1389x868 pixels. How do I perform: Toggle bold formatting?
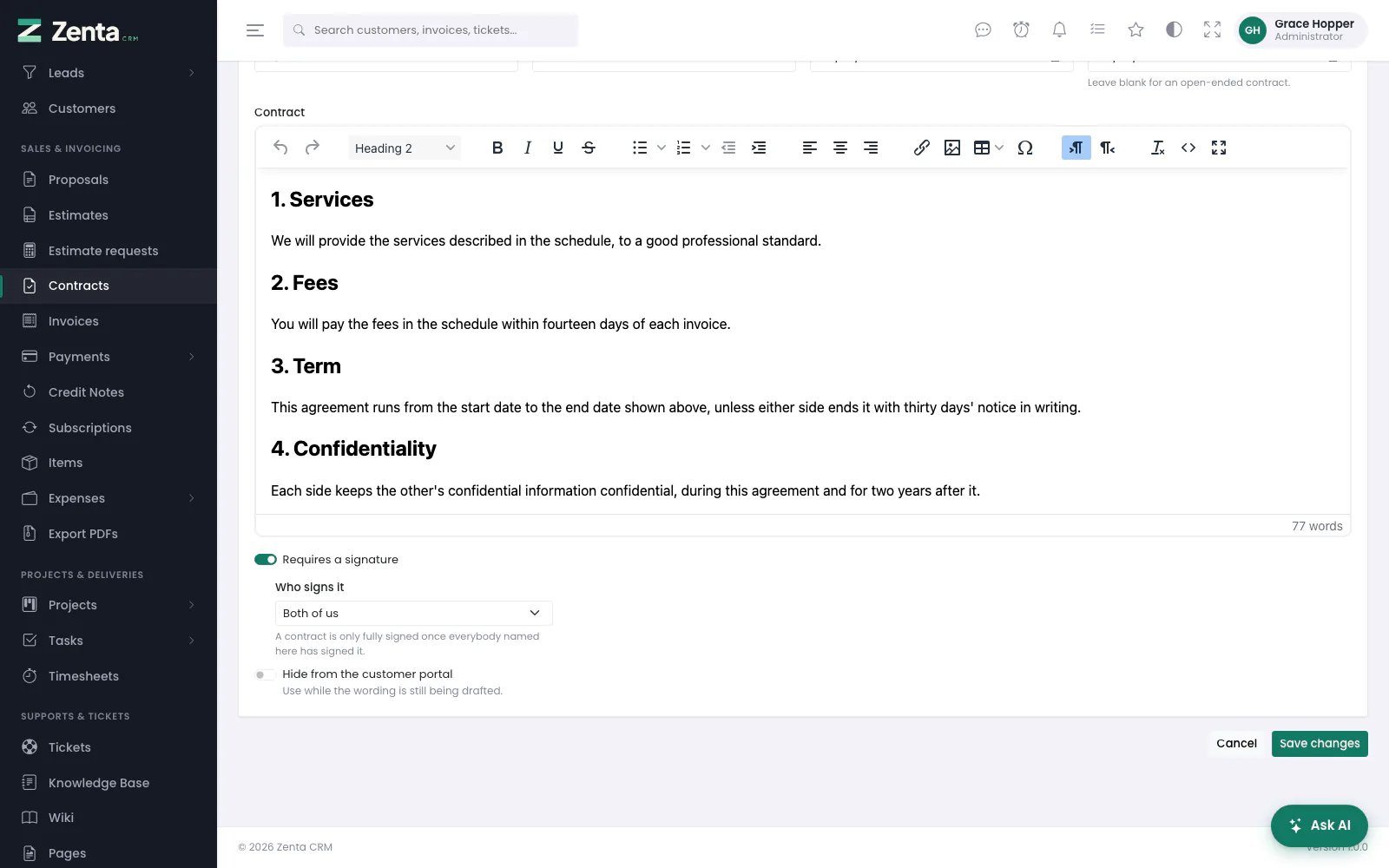[497, 148]
